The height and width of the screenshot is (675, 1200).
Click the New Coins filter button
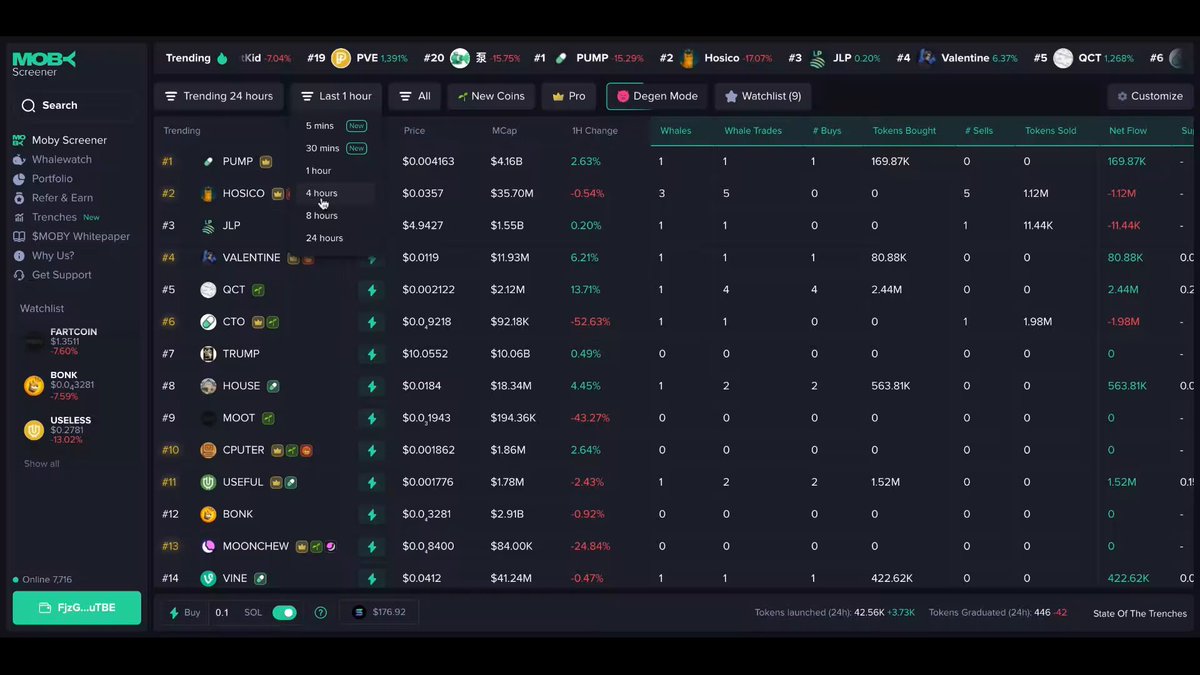(x=491, y=96)
